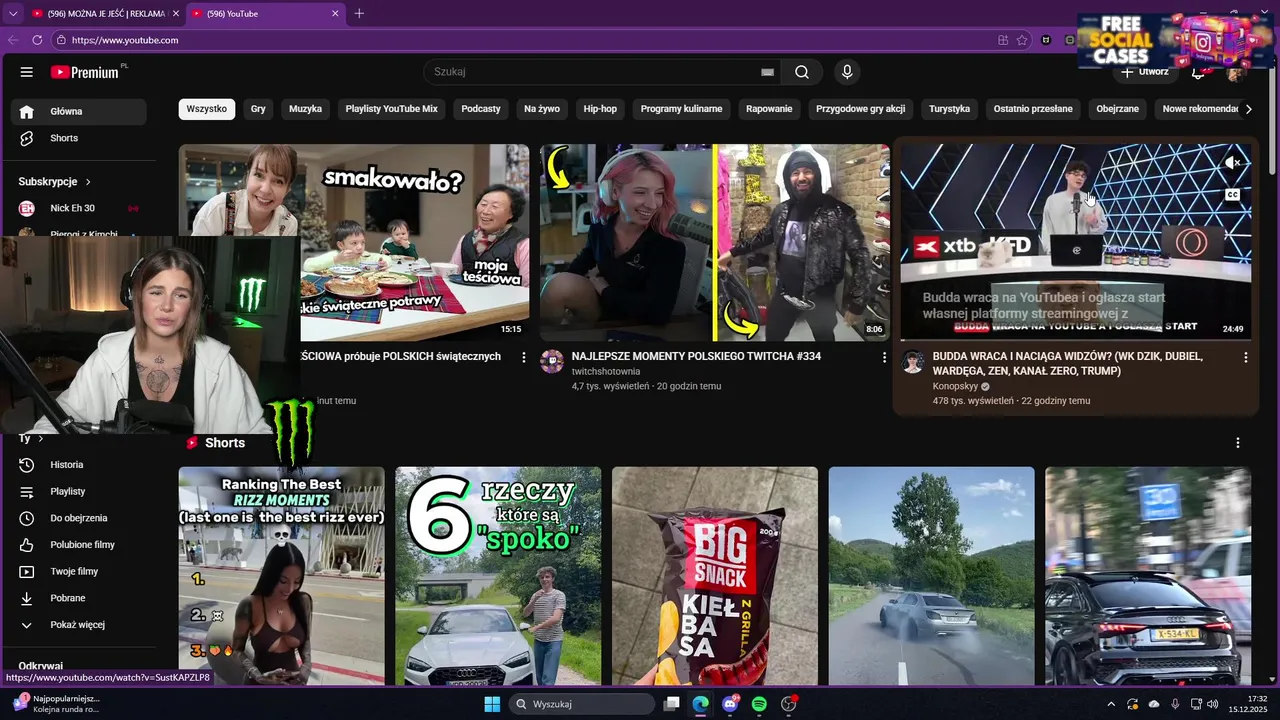Viewport: 1280px width, 720px height.
Task: Select the Muzyka chip
Action: coord(305,109)
